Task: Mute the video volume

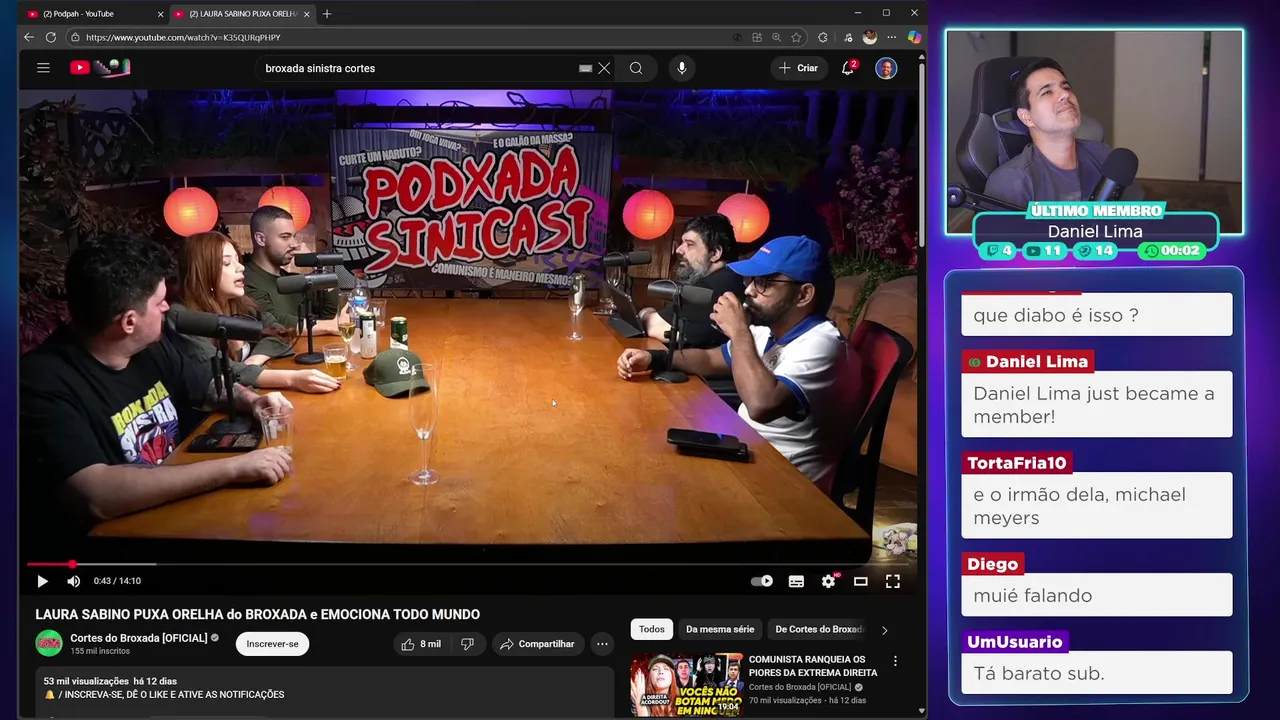Action: pyautogui.click(x=73, y=581)
